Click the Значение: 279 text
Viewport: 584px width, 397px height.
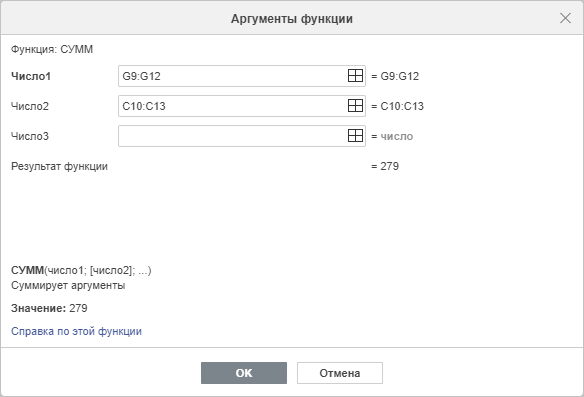click(49, 308)
